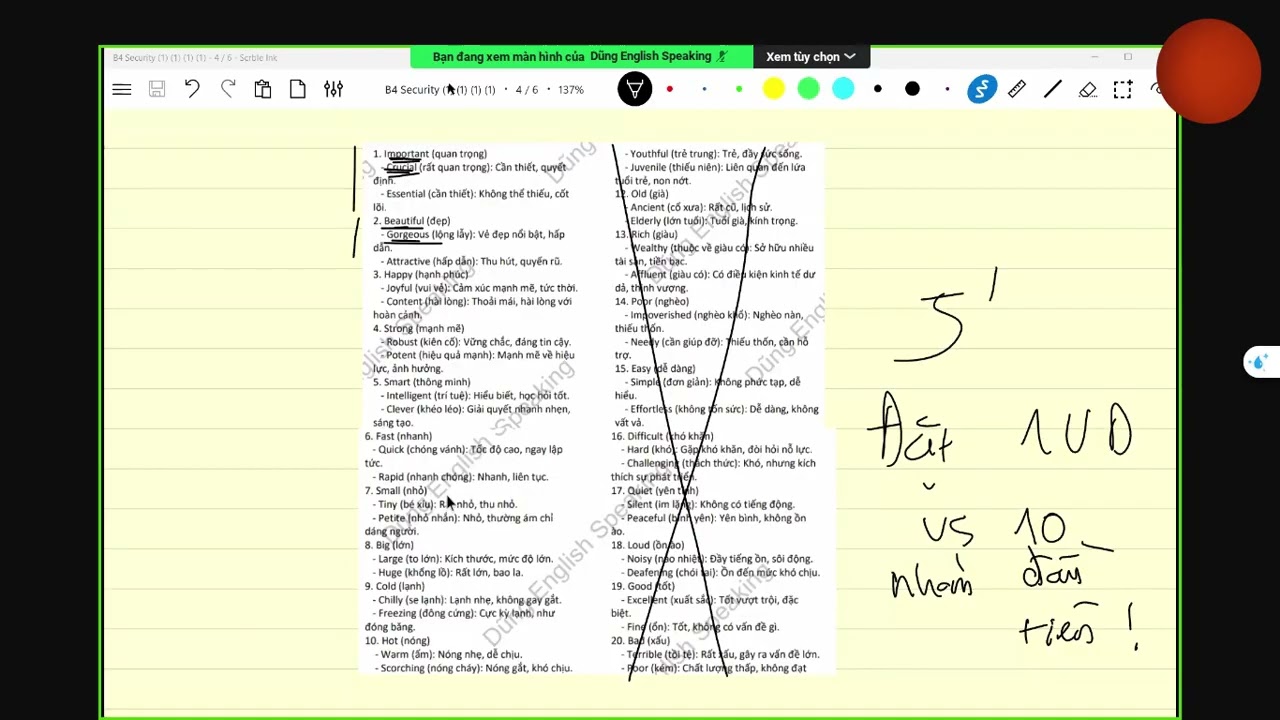Pick the small blue pen

tap(704, 90)
